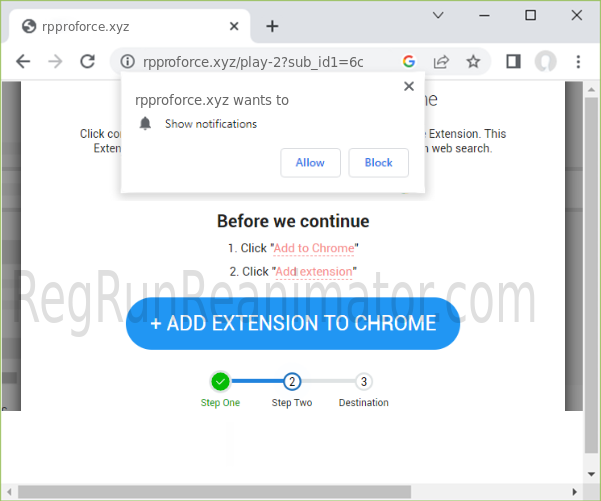Open the side panel icon
The image size is (601, 501).
coord(513,61)
